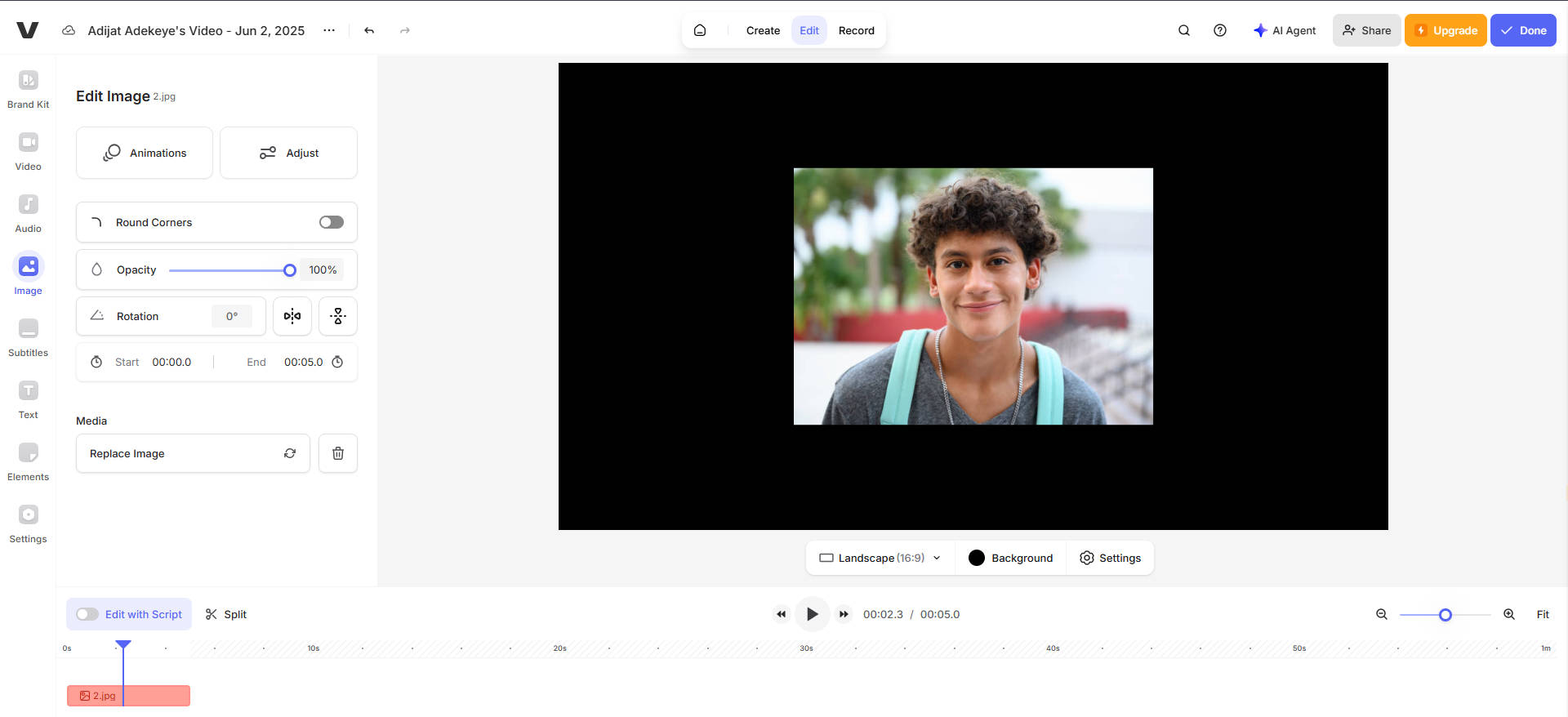Open the Audio sidebar panel
Image resolution: width=1568 pixels, height=717 pixels.
[28, 213]
